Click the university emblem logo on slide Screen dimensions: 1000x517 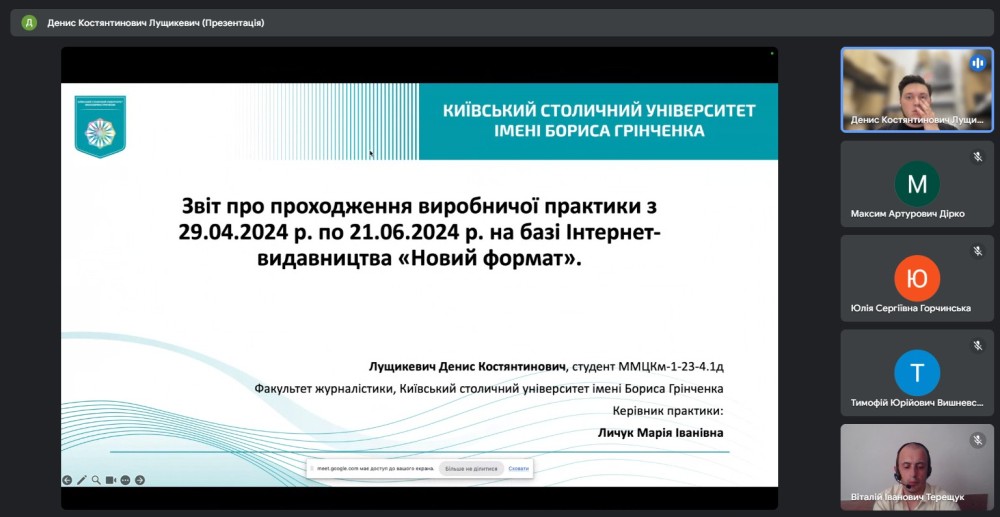click(x=100, y=127)
